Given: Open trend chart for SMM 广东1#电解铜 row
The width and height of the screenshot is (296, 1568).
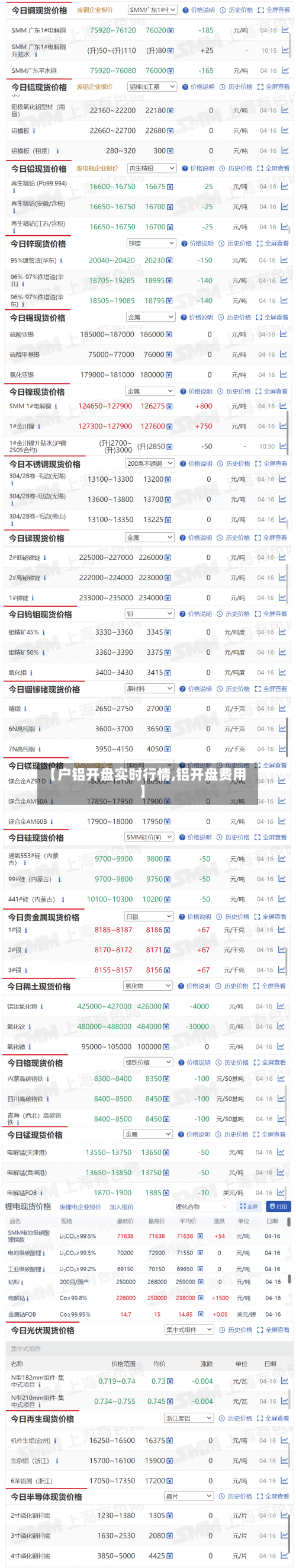Looking at the screenshot, I should (285, 30).
